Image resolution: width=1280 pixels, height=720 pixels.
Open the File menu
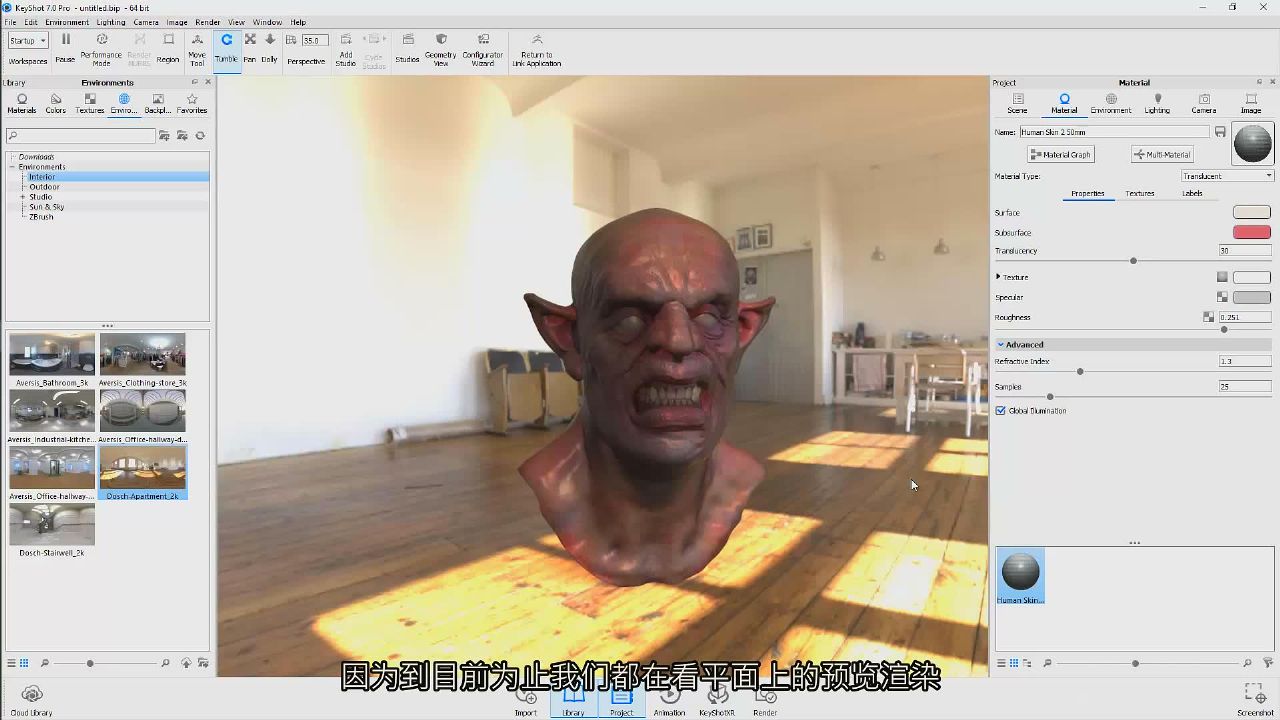pos(10,22)
